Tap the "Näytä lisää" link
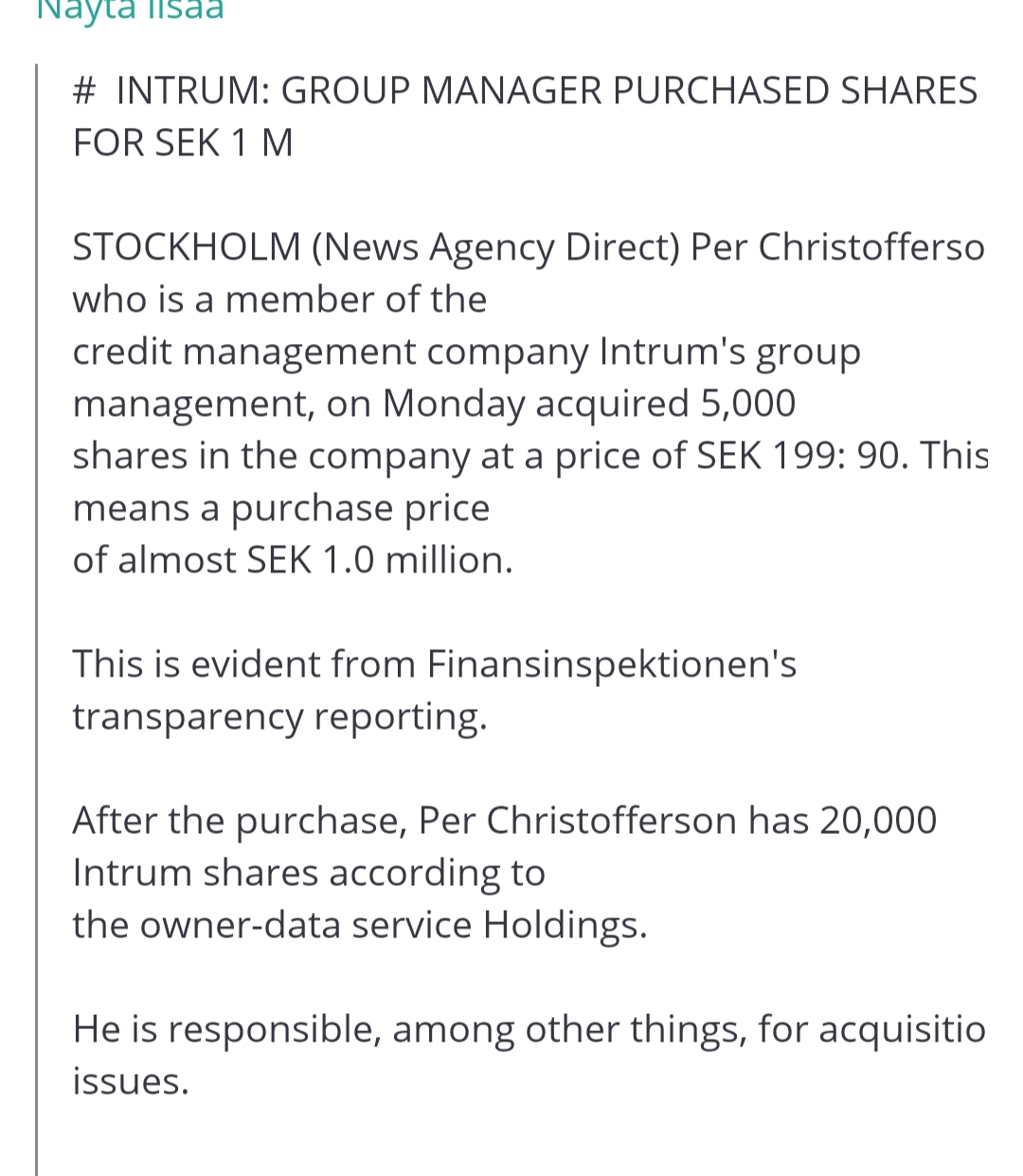This screenshot has width=1023, height=1176. [x=130, y=11]
